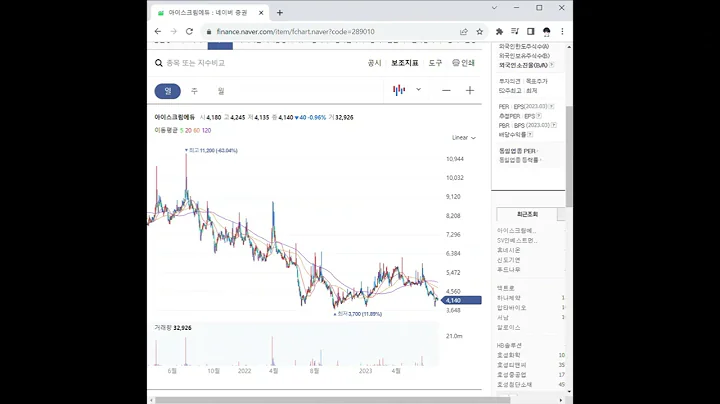Close the 아이스크림에듀 browser tab
Screen dimensions: 720x404
[x=261, y=13]
